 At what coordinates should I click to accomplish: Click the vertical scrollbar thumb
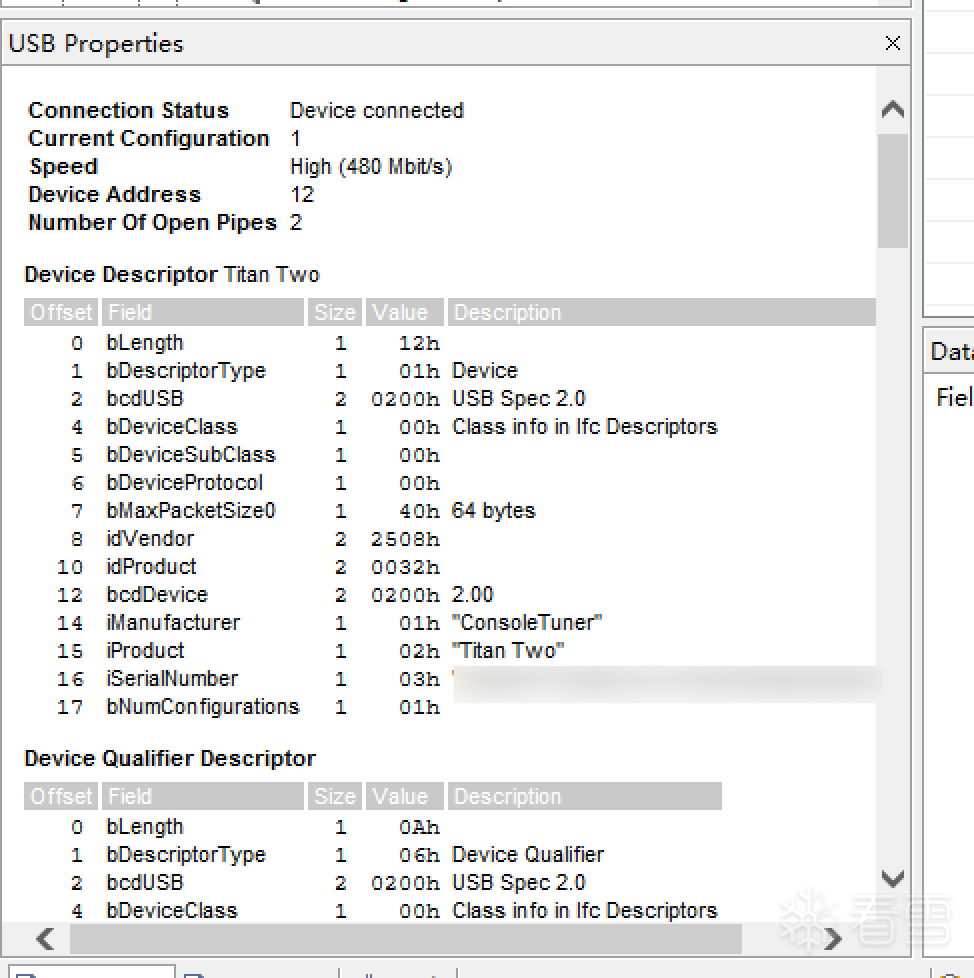(893, 191)
